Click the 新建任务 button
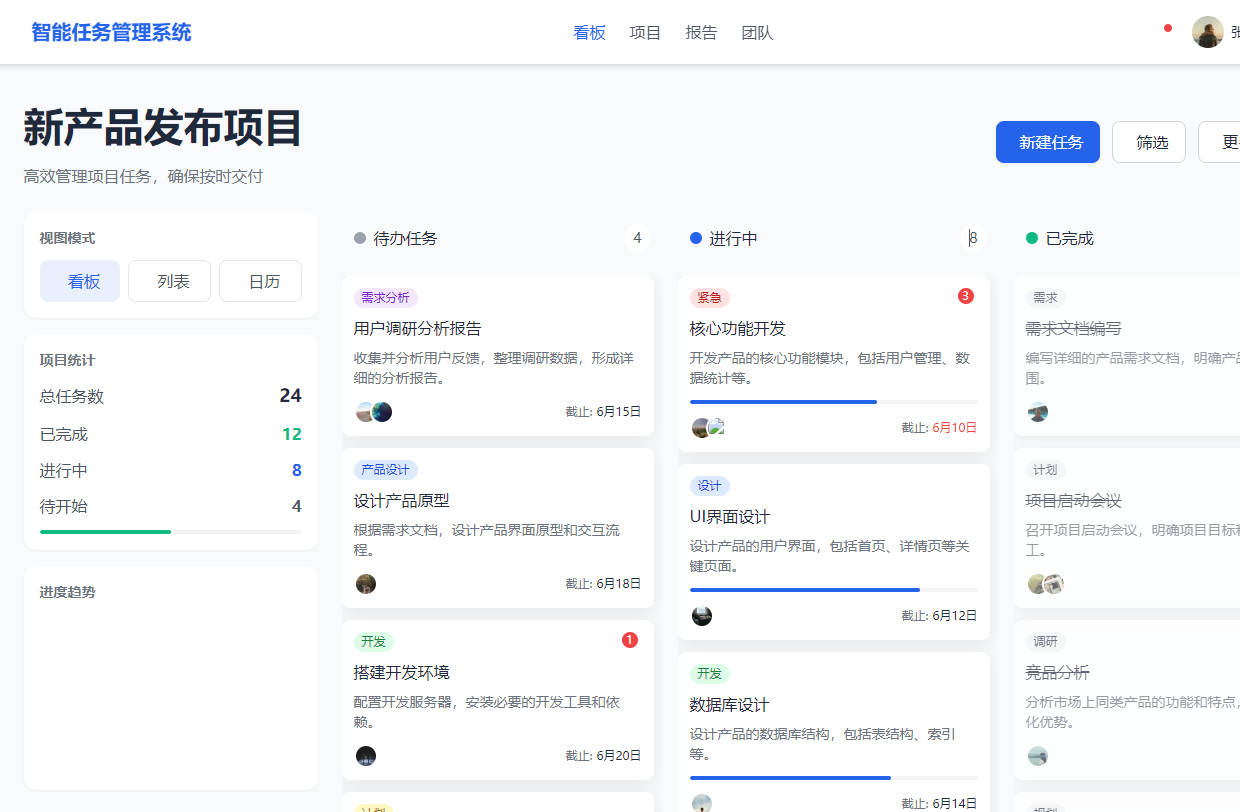Screen dimensions: 1240x812 click(1047, 142)
